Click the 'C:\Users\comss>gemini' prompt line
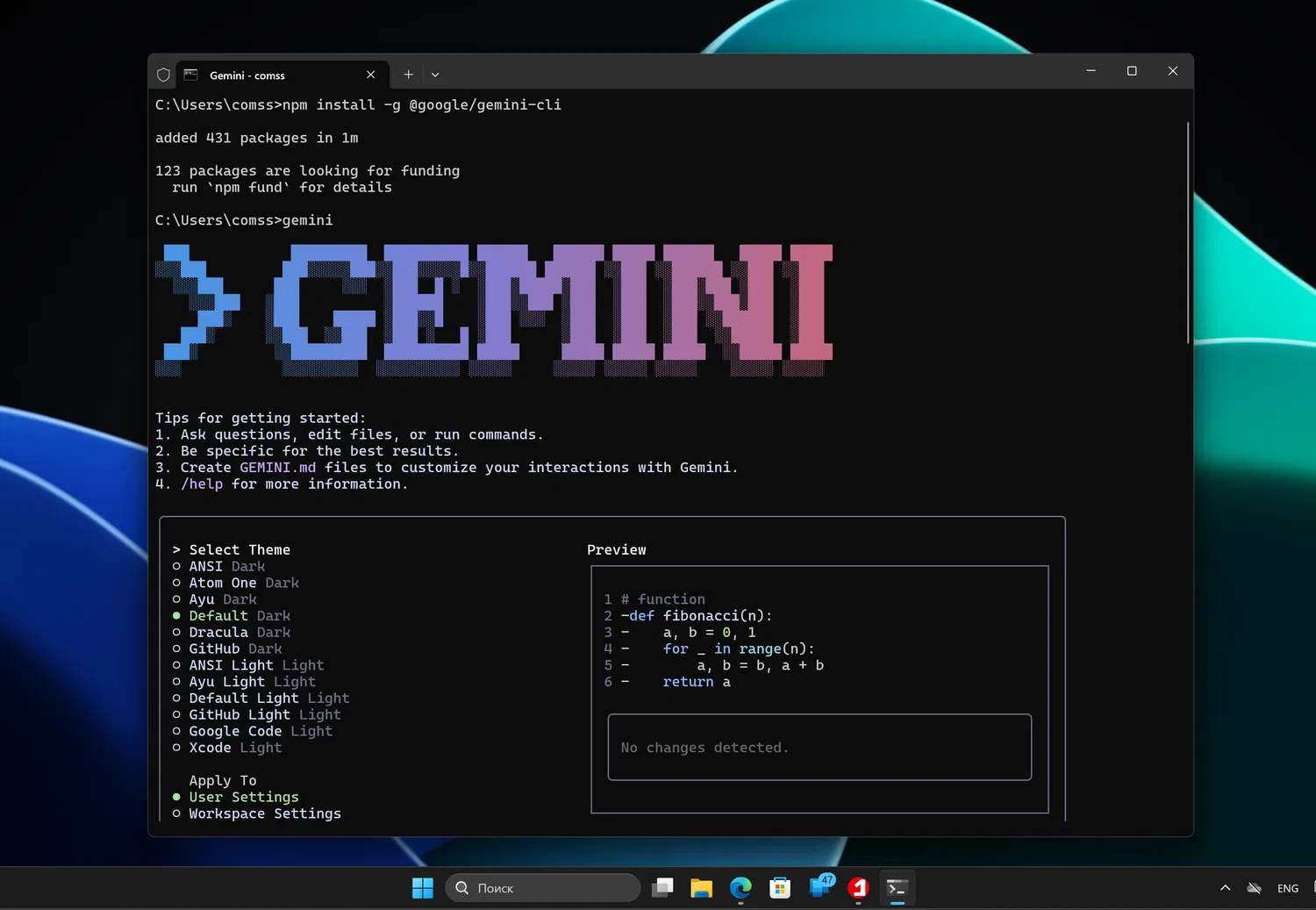1316x910 pixels. coord(244,220)
